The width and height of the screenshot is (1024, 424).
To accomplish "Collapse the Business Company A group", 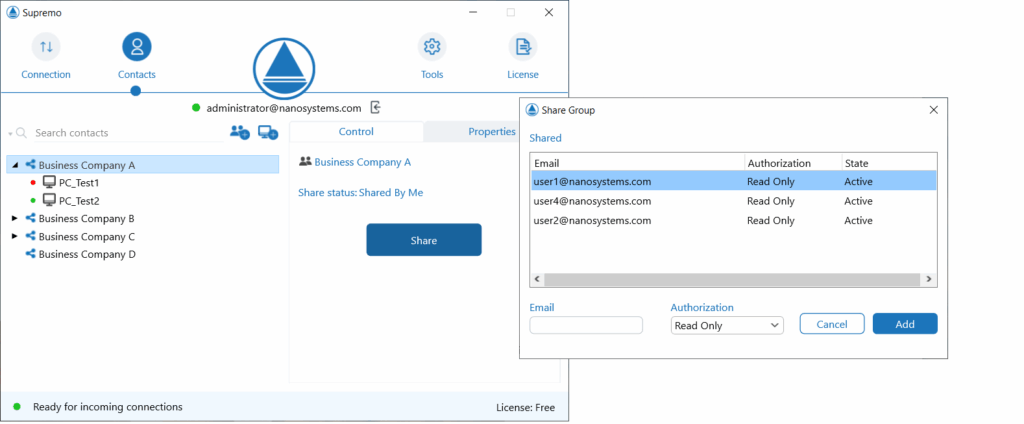I will coord(15,165).
